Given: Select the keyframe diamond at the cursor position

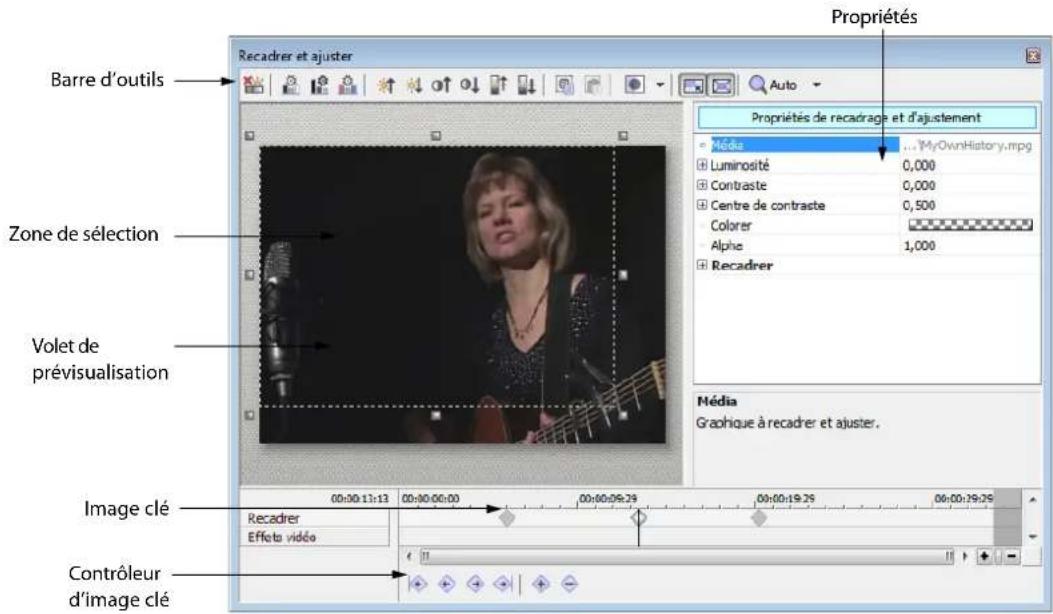Looking at the screenshot, I should coord(638,518).
